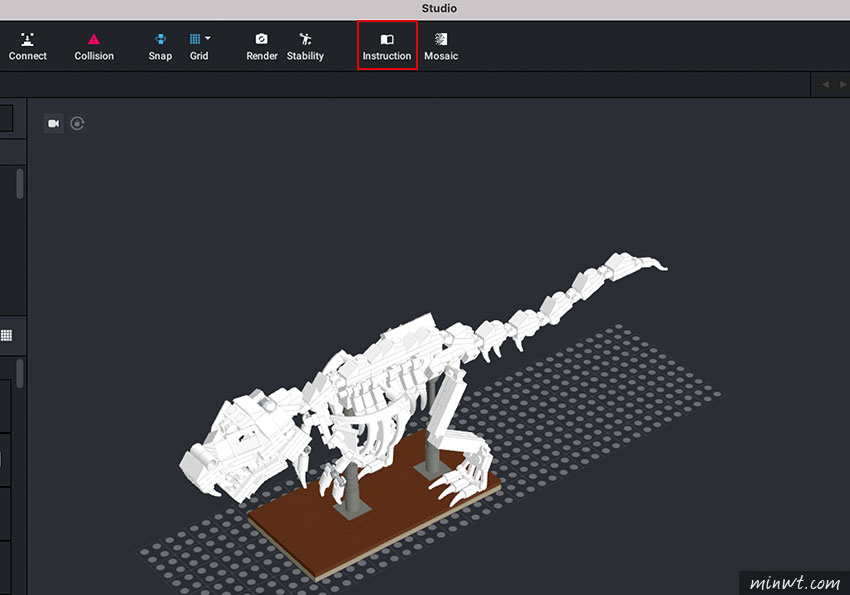Click the Connect tool

click(28, 47)
